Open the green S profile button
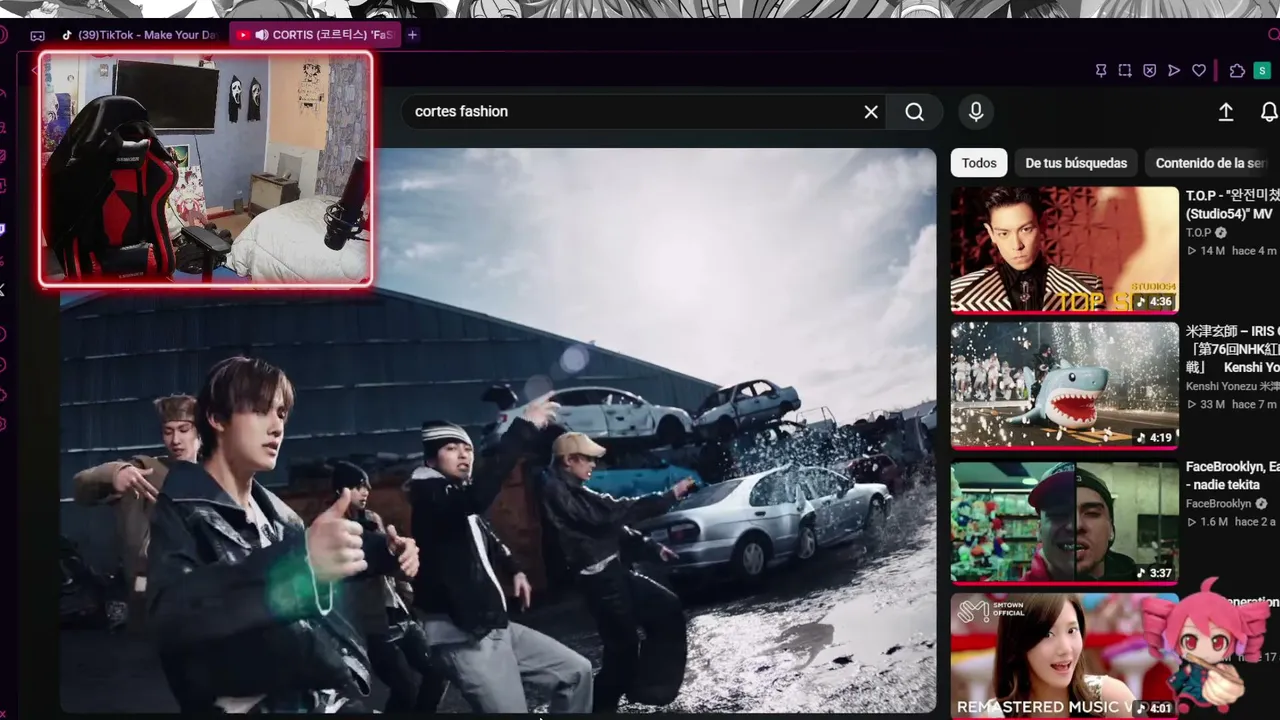1280x720 pixels. coord(1262,71)
